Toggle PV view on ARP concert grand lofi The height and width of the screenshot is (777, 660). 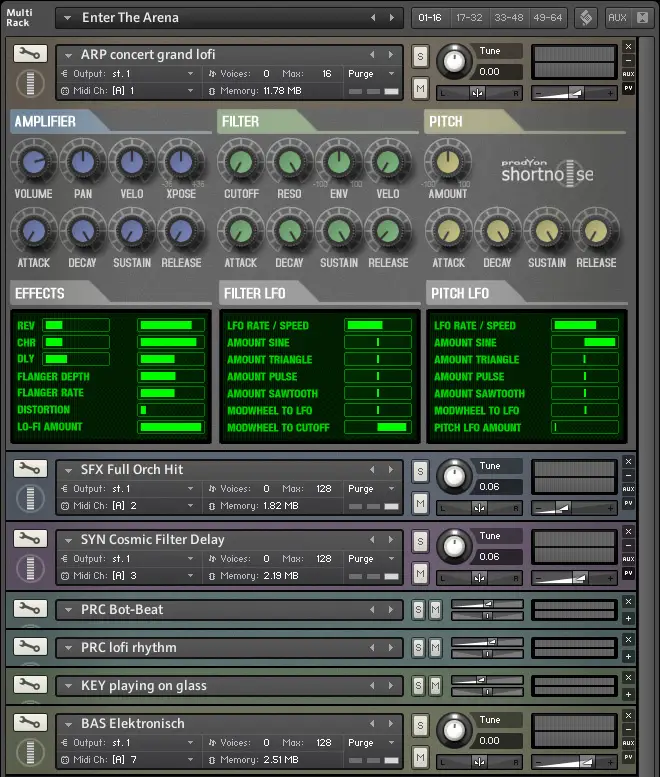(x=628, y=88)
